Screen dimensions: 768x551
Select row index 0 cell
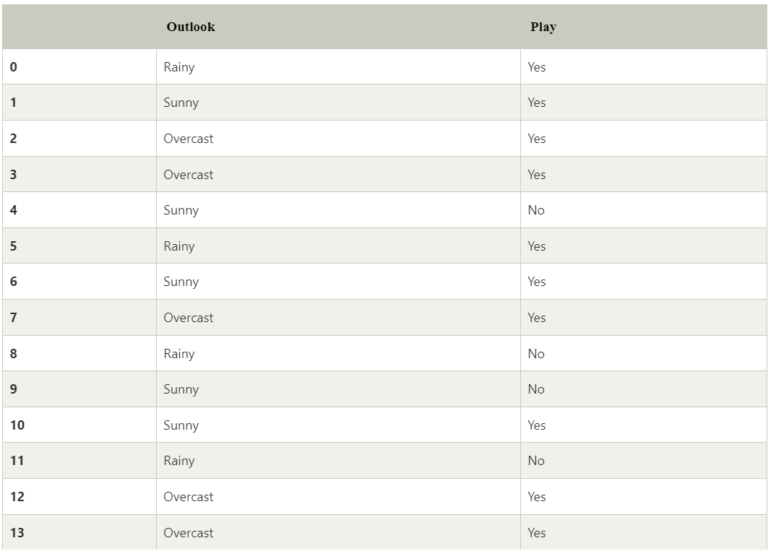[14, 67]
